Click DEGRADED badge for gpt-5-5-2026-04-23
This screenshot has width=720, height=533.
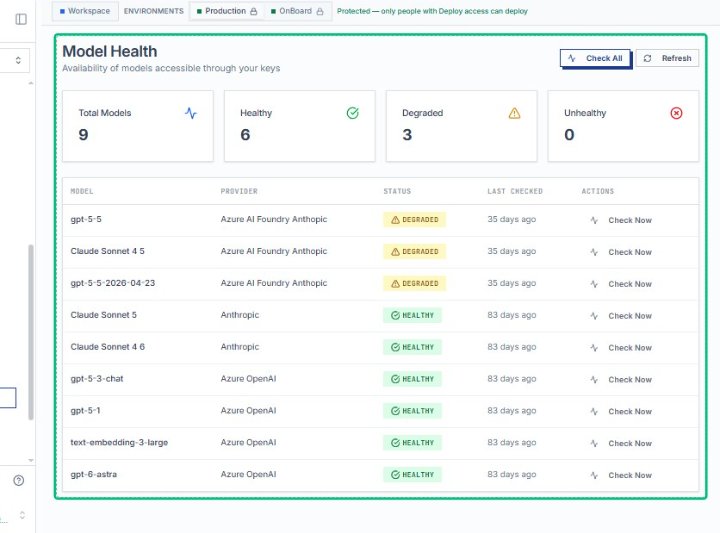pyautogui.click(x=415, y=284)
